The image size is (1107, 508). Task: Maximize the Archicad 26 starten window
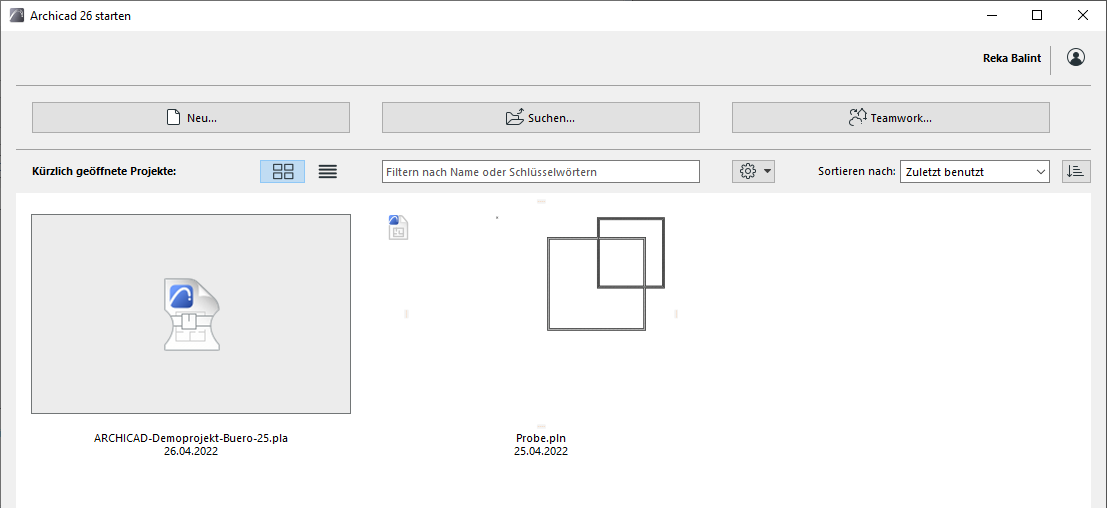point(1037,16)
